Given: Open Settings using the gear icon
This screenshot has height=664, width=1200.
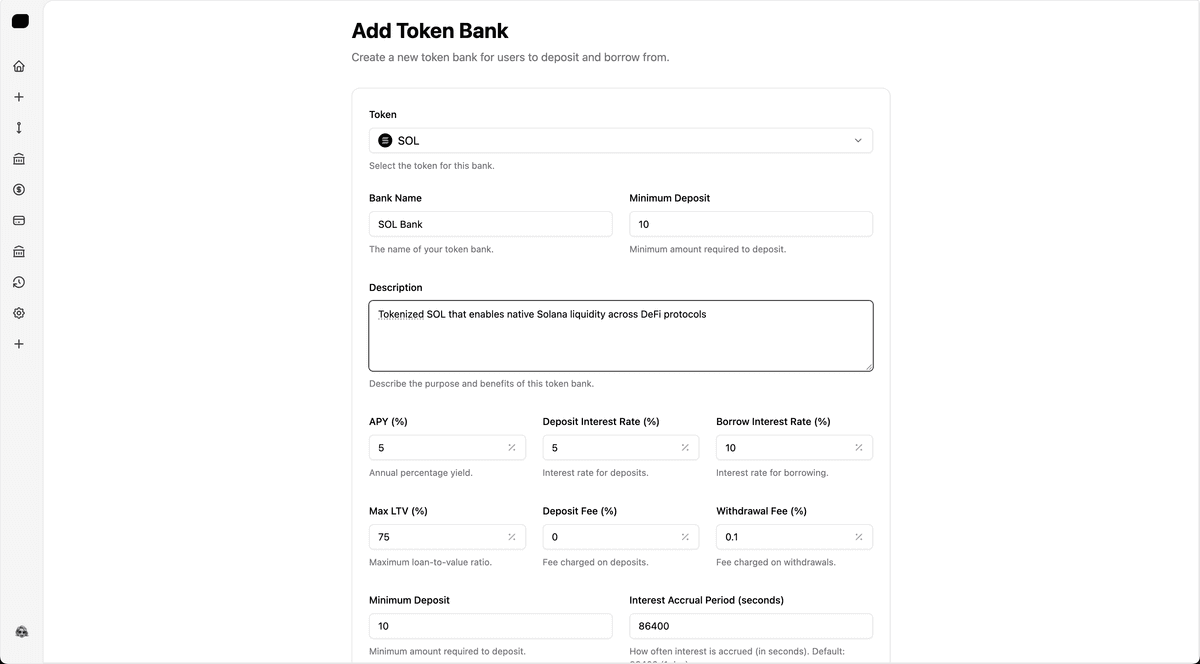Looking at the screenshot, I should 19,312.
